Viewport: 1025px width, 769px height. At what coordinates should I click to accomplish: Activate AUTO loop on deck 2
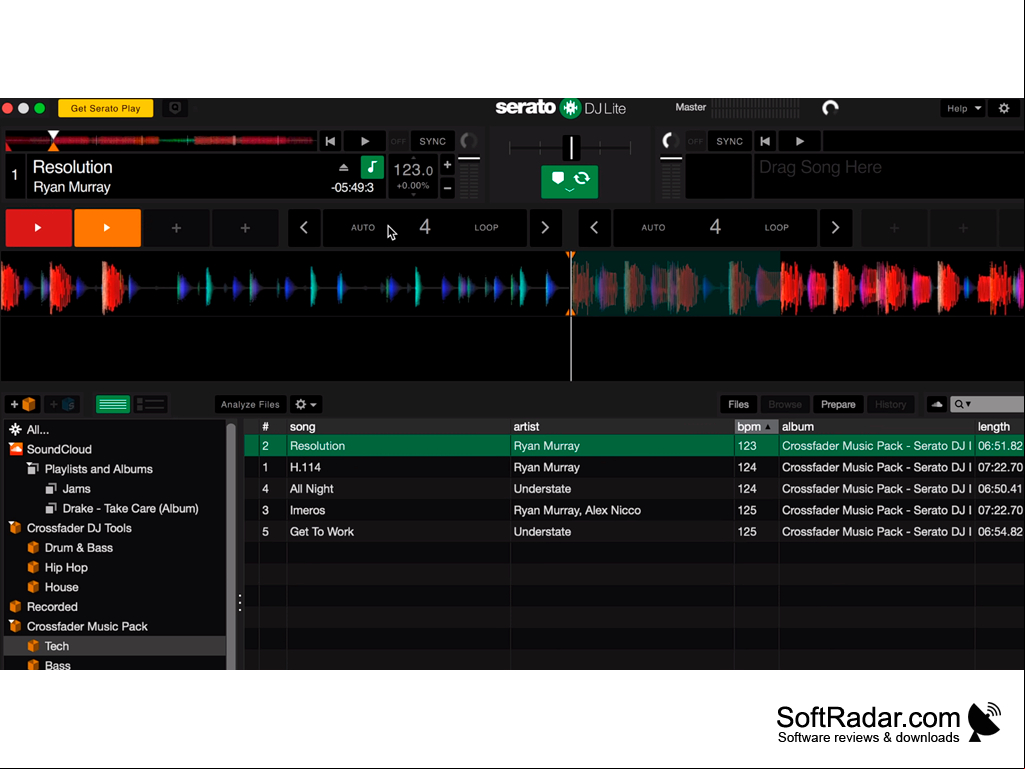point(653,228)
